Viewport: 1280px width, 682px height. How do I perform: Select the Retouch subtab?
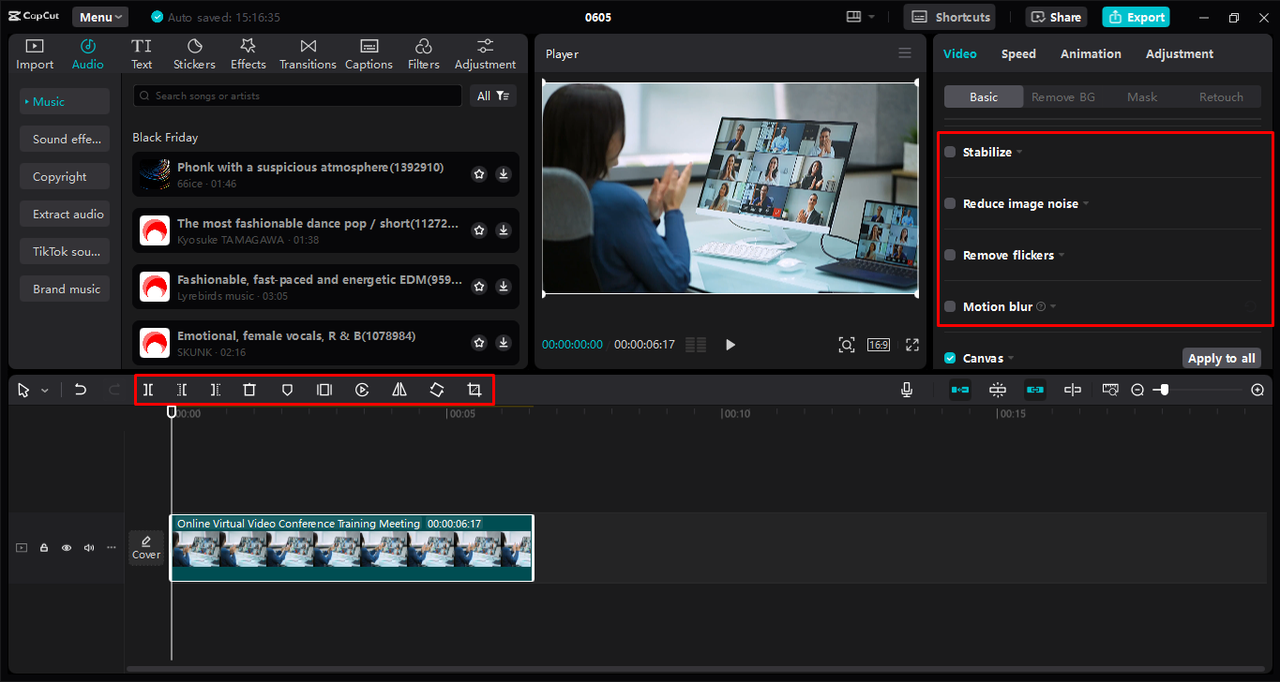[1221, 97]
